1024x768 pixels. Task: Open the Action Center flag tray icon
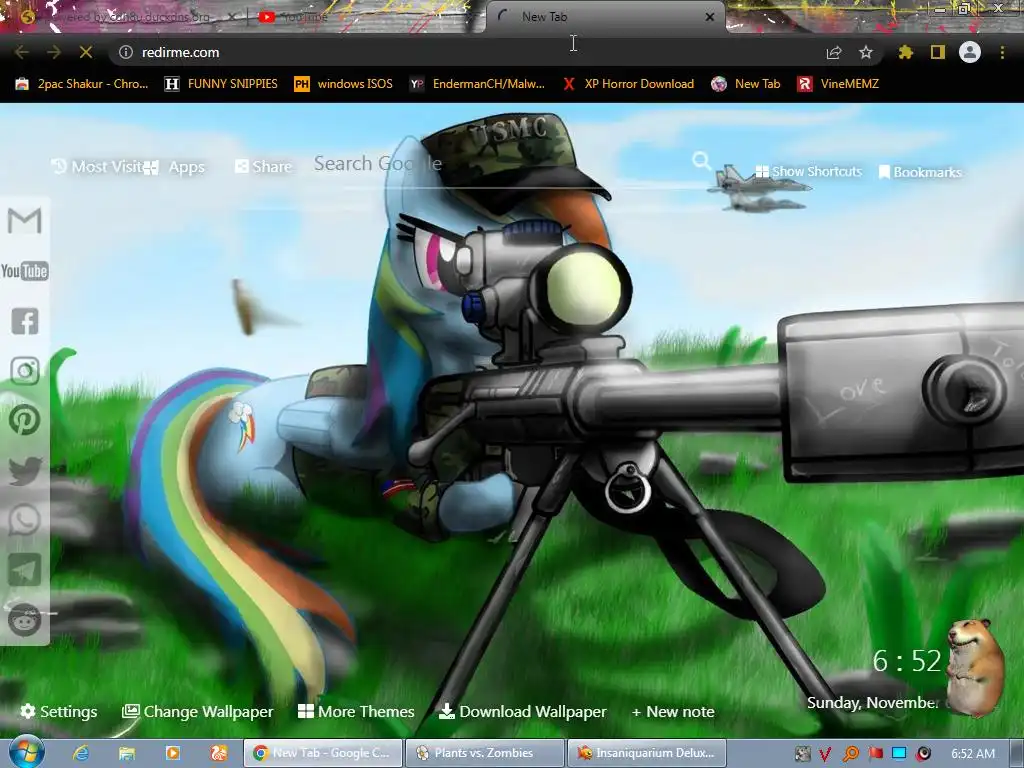pyautogui.click(x=875, y=754)
